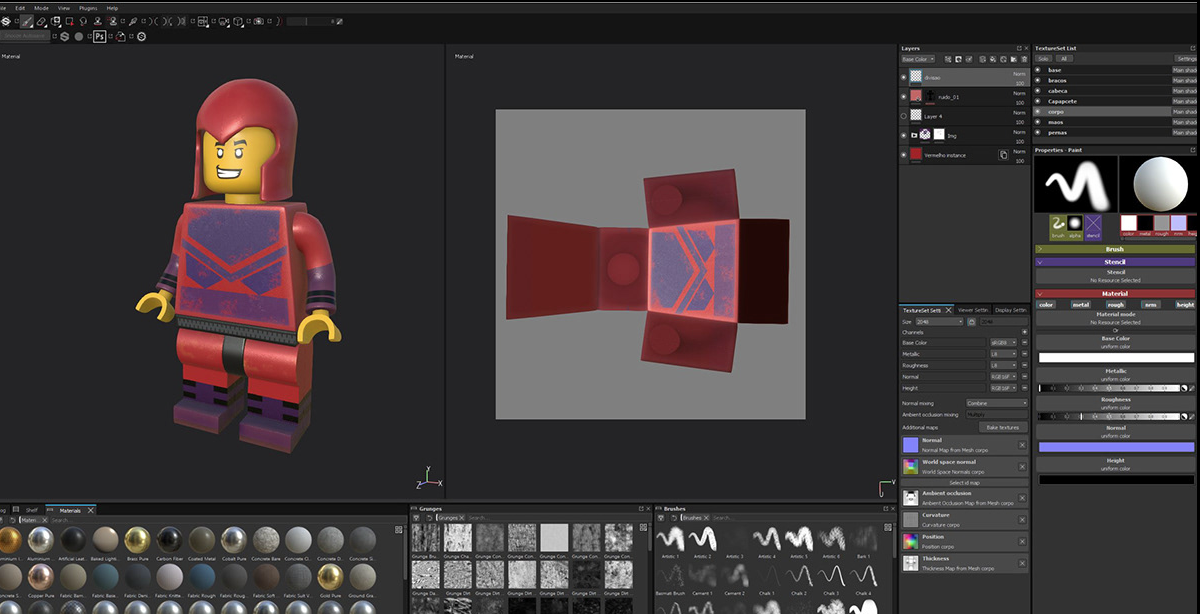Image resolution: width=1200 pixels, height=614 pixels.
Task: Open the Base Color channel dropdown in Layers
Action: [x=918, y=59]
